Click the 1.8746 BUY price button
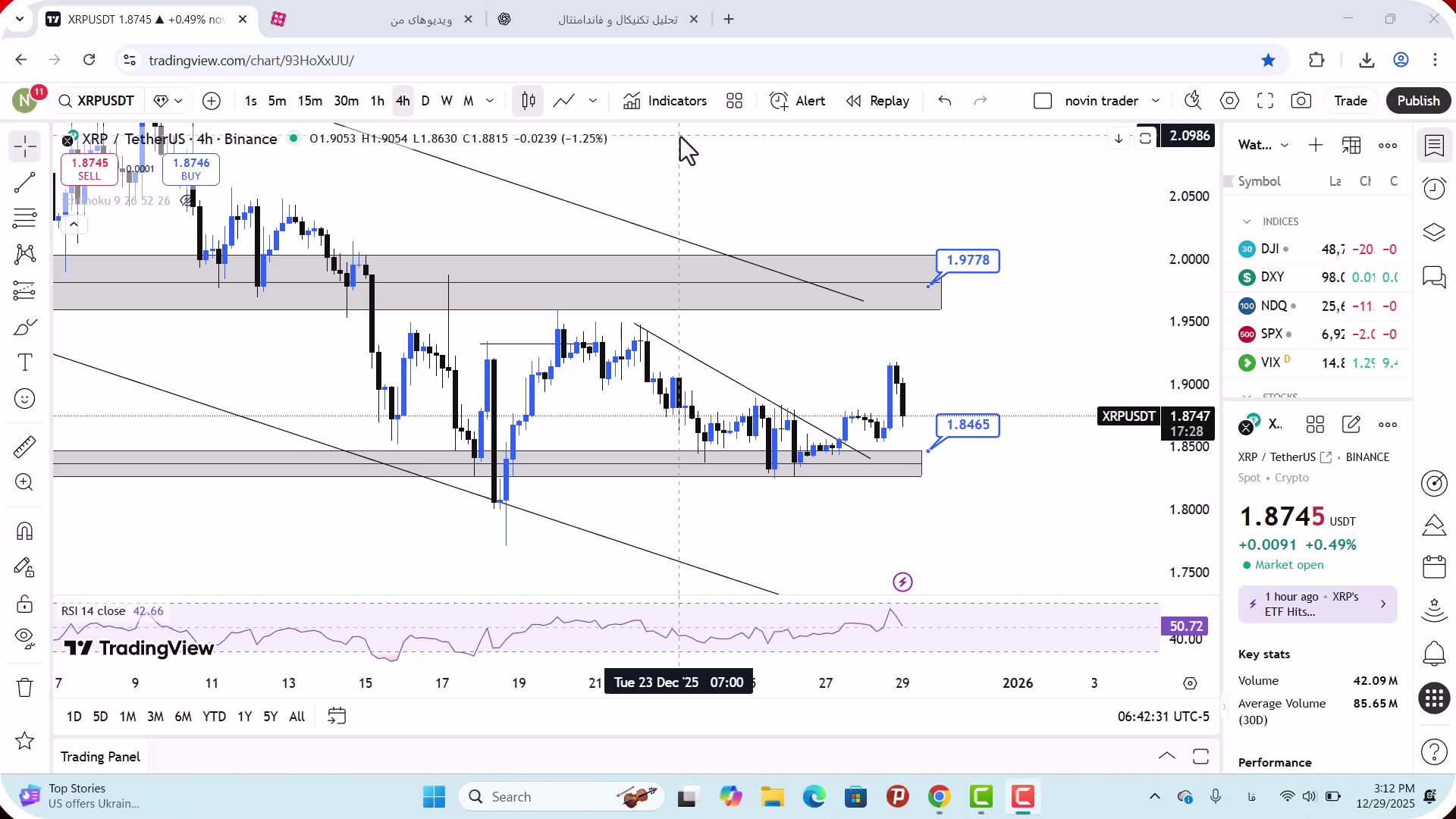 pyautogui.click(x=191, y=168)
